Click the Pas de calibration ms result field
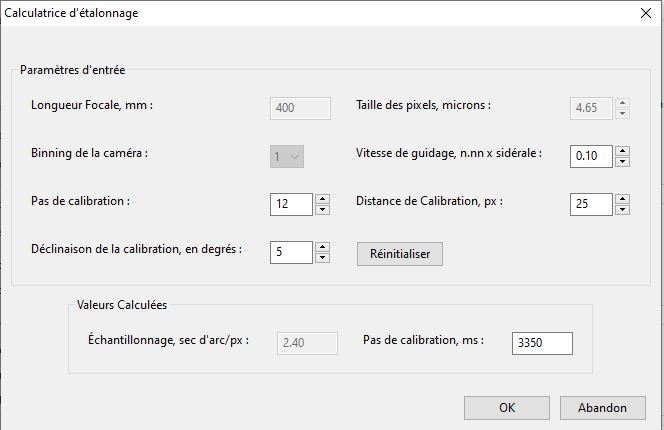This screenshot has width=664, height=430. 541,343
